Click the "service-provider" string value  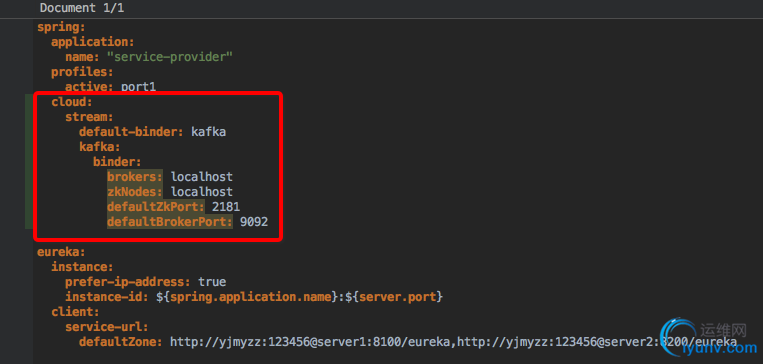click(170, 57)
